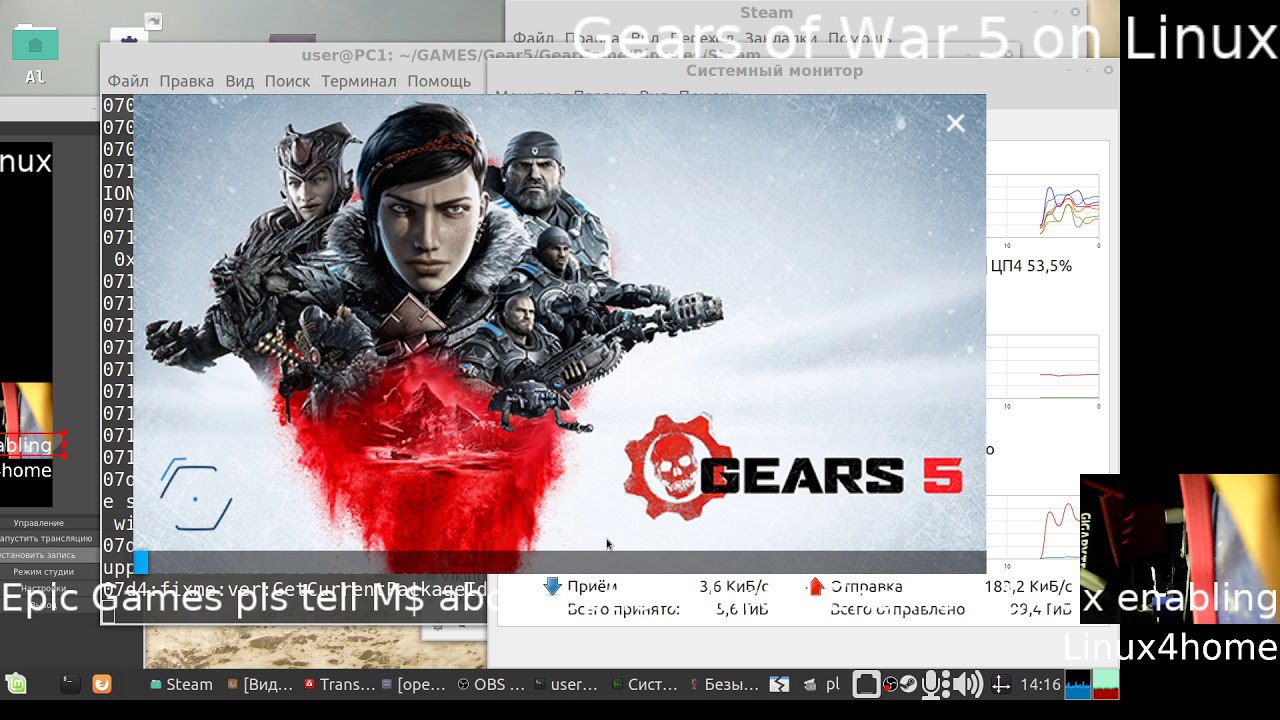Screen dimensions: 1280x720
Task: Open the Al folder on the desktop
Action: (x=35, y=53)
